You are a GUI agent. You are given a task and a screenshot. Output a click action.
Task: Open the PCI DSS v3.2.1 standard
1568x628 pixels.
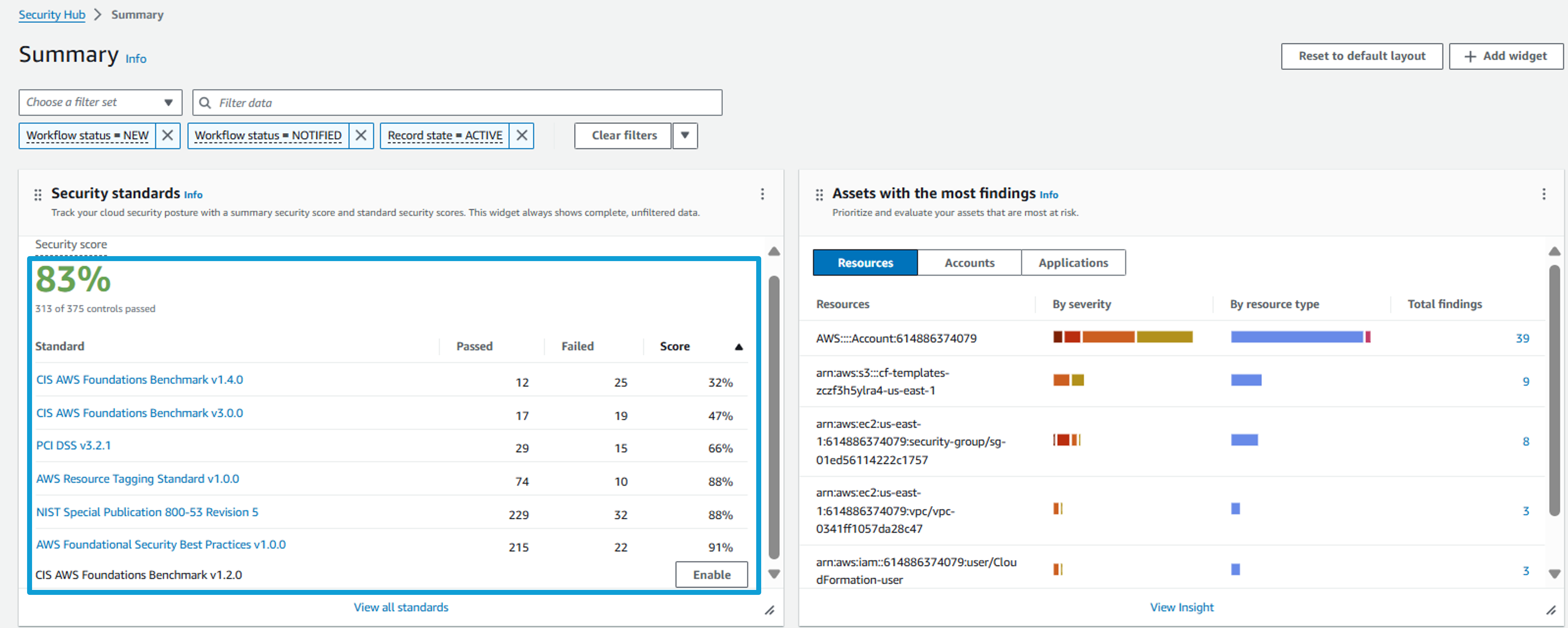click(x=73, y=445)
